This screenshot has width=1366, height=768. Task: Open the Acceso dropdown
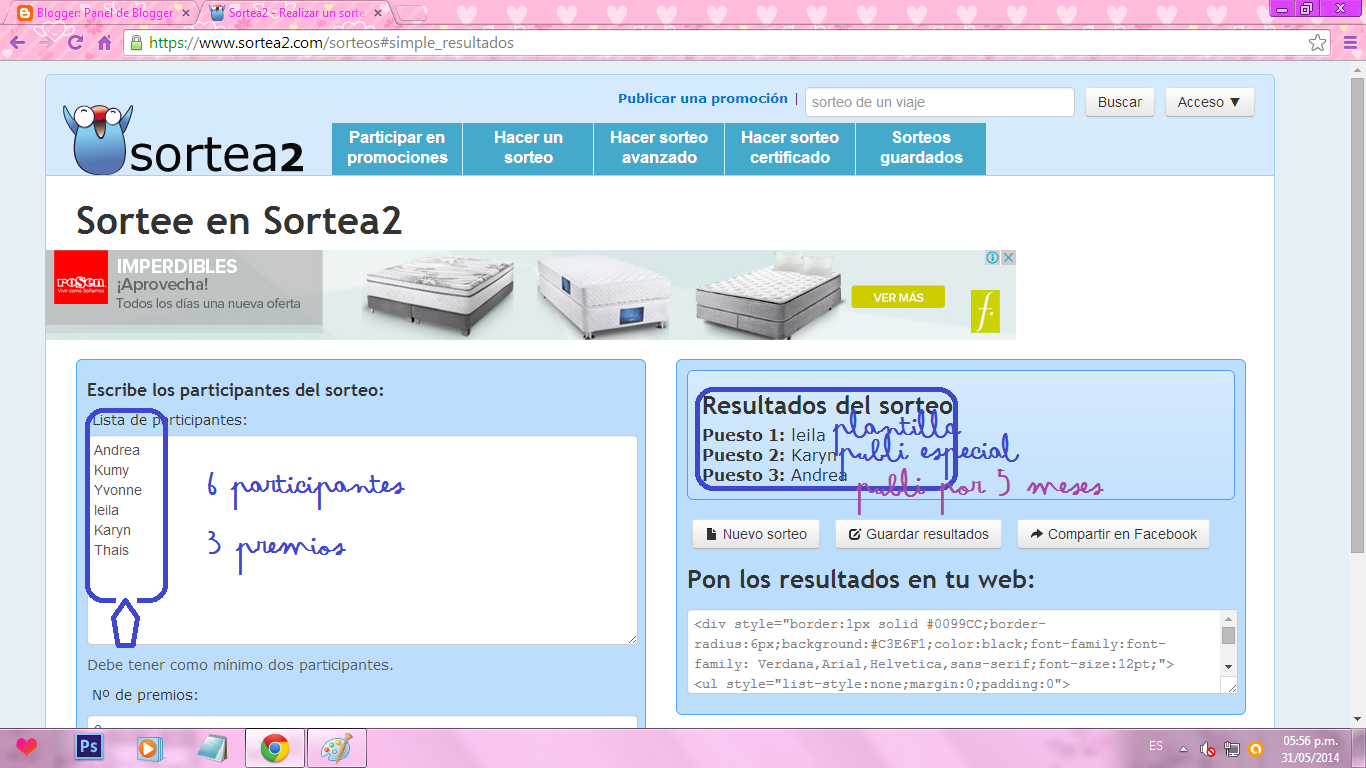point(1209,102)
